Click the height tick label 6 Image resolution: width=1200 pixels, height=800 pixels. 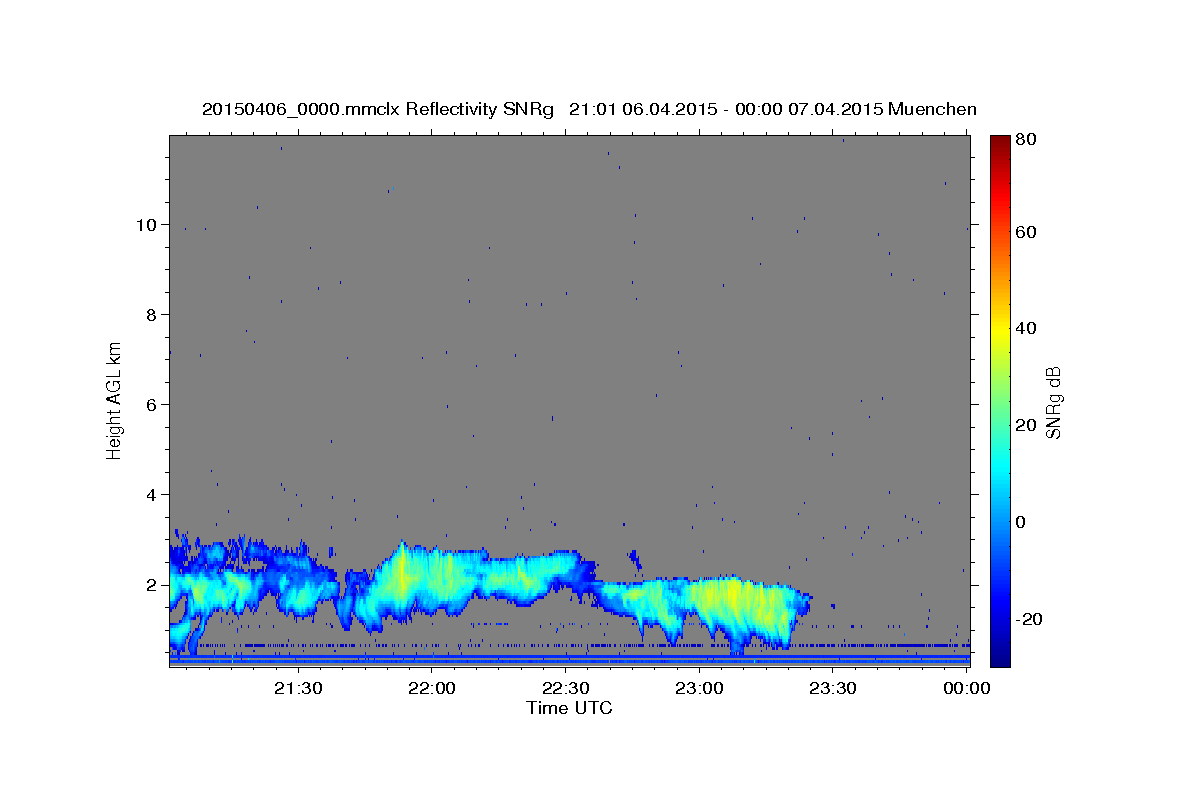152,405
